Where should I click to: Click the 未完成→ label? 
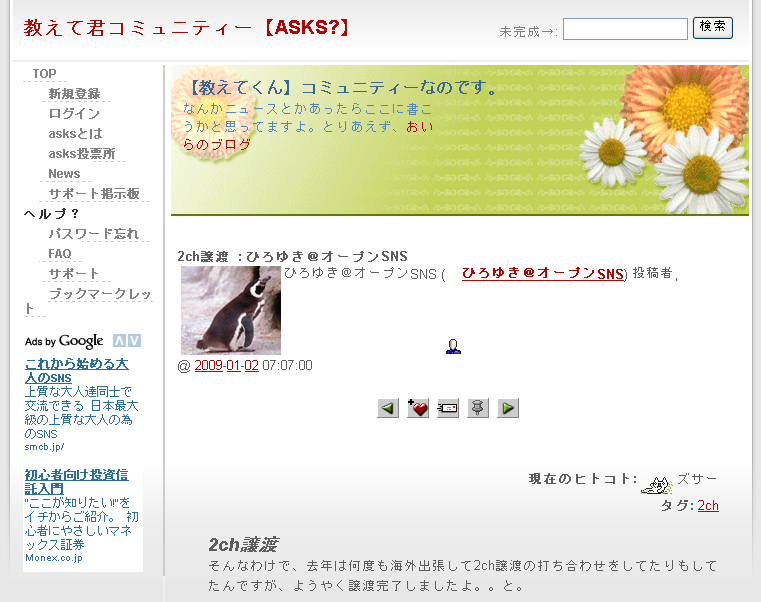pyautogui.click(x=528, y=32)
